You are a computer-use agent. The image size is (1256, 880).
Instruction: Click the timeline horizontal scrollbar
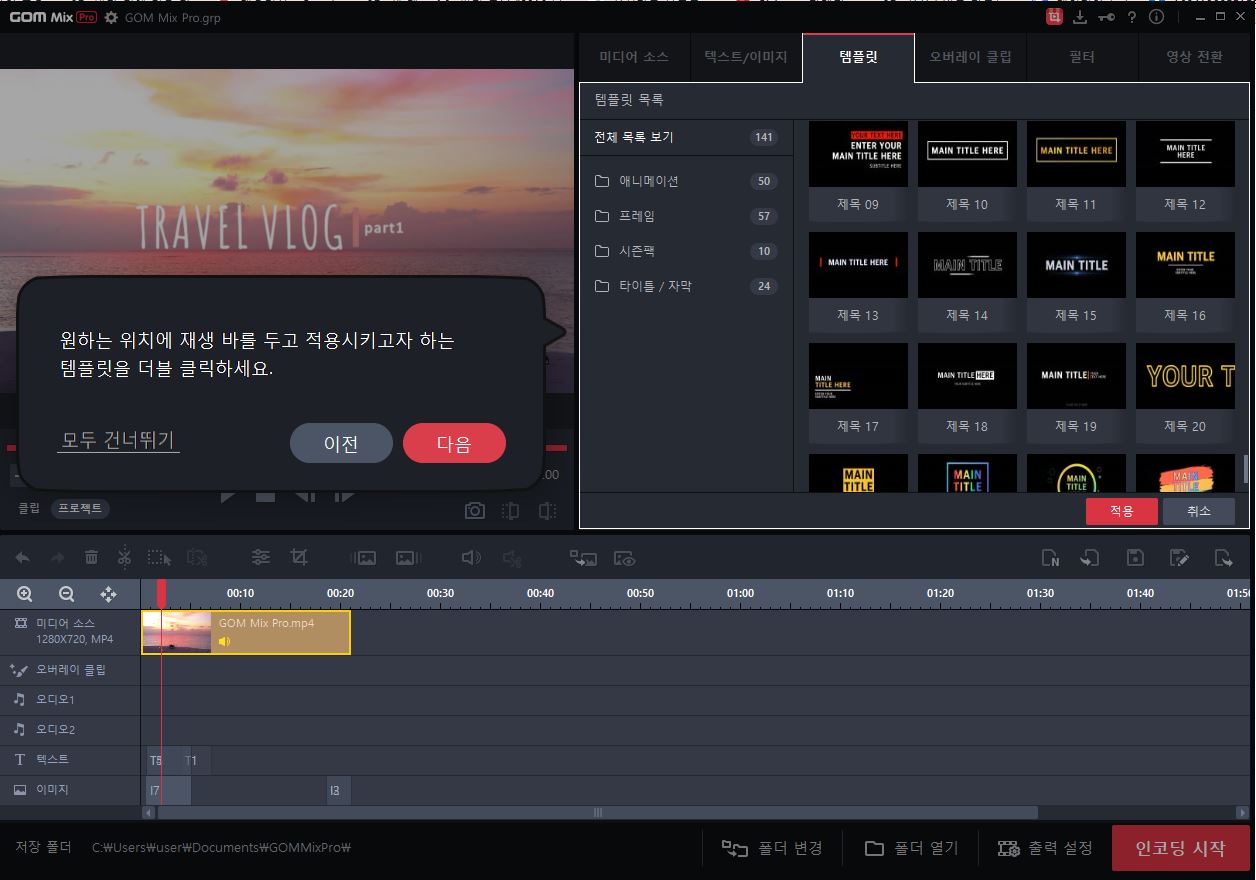click(598, 812)
